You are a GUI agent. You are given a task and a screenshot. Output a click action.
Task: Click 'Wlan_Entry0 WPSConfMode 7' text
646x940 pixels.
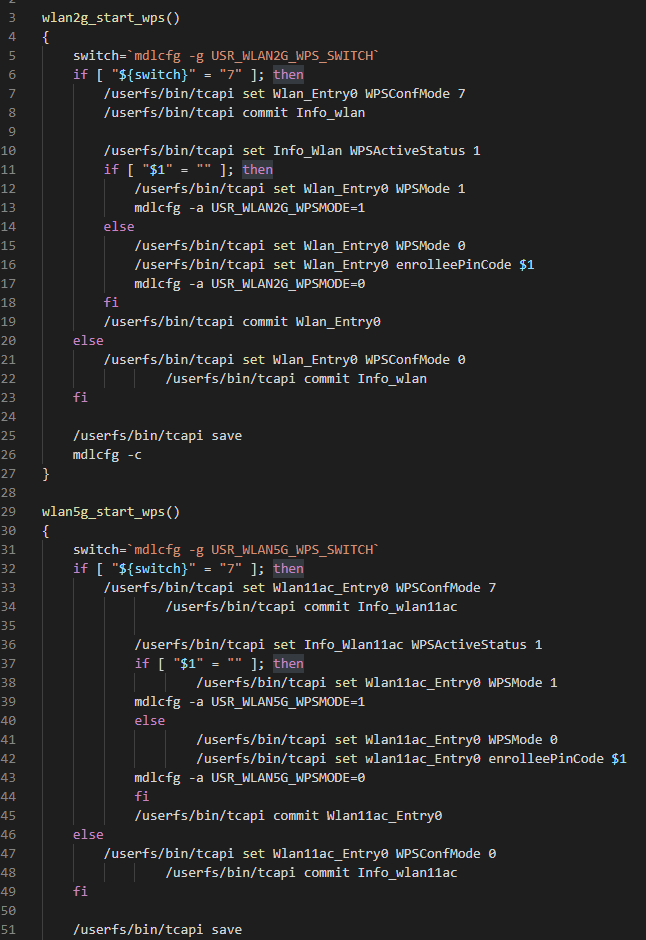tap(369, 94)
